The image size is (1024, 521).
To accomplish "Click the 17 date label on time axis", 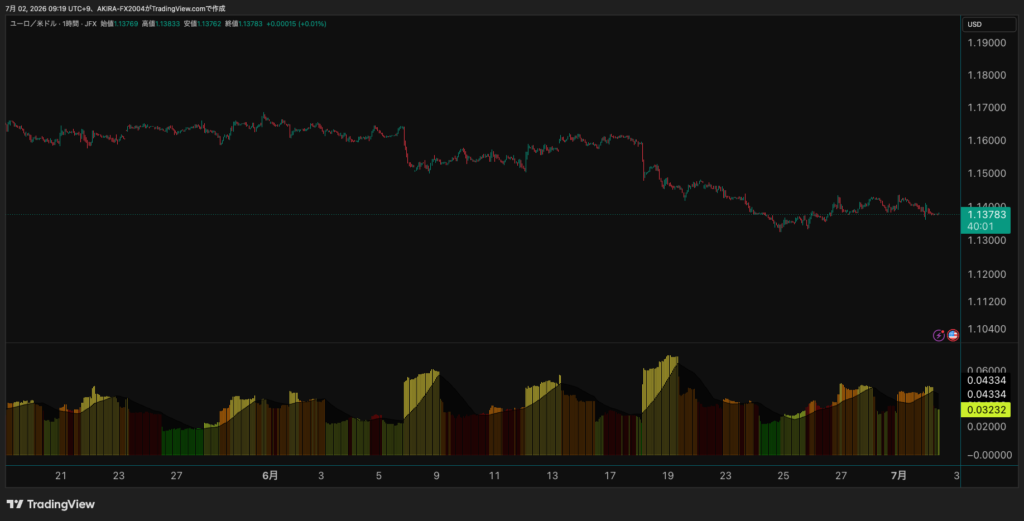I will 610,476.
